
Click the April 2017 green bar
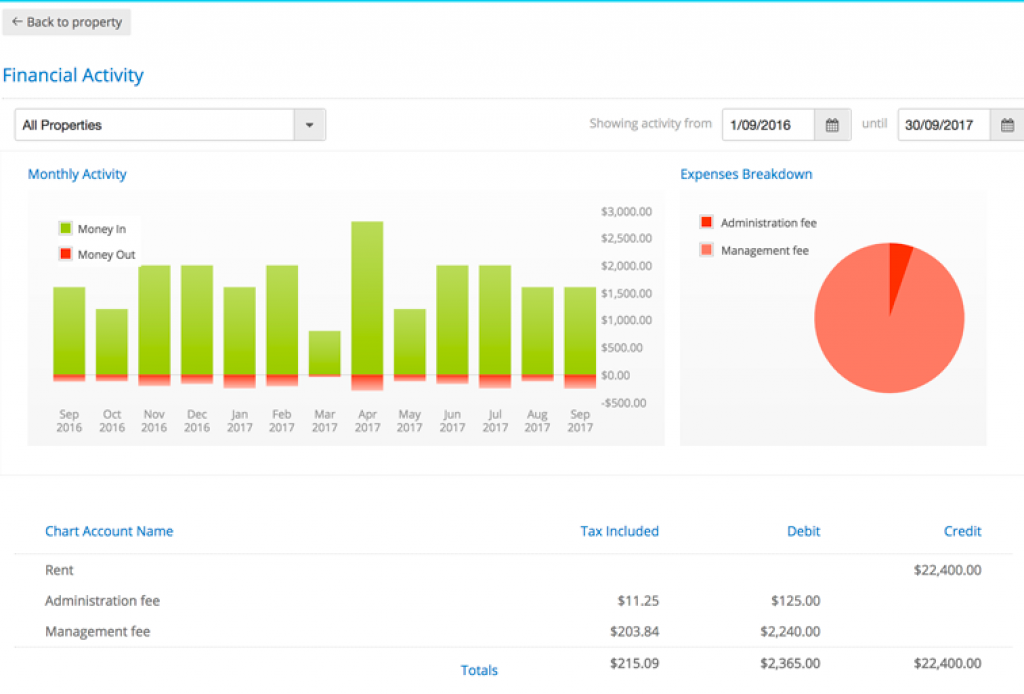(367, 298)
